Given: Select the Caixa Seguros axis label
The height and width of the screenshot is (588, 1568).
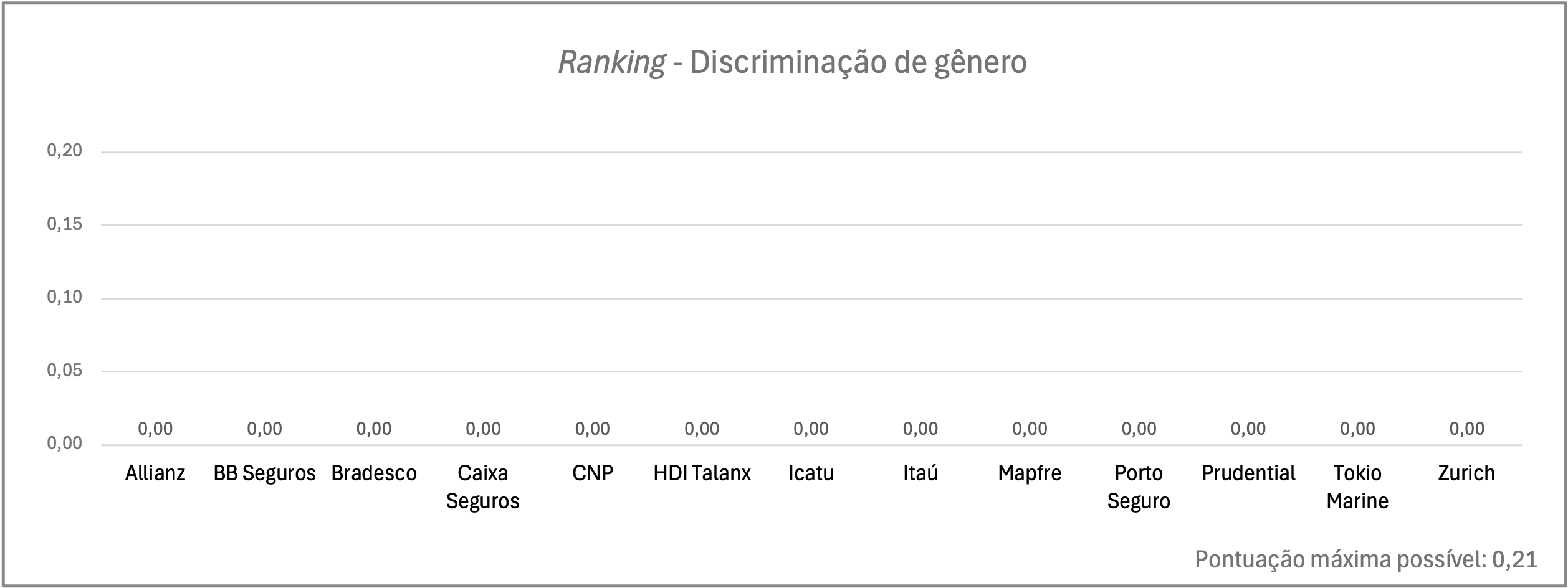Looking at the screenshot, I should tap(483, 487).
